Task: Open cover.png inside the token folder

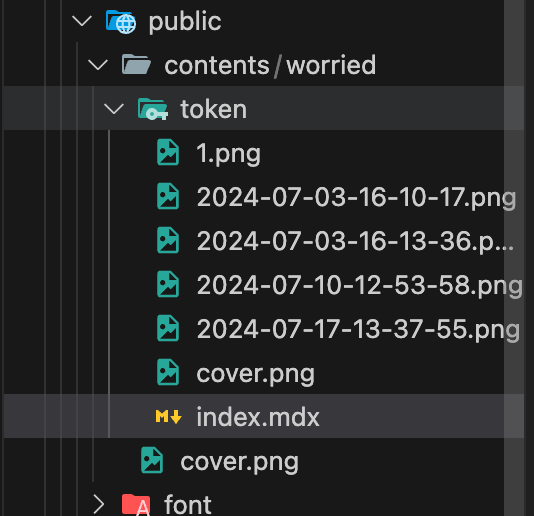Action: [255, 374]
